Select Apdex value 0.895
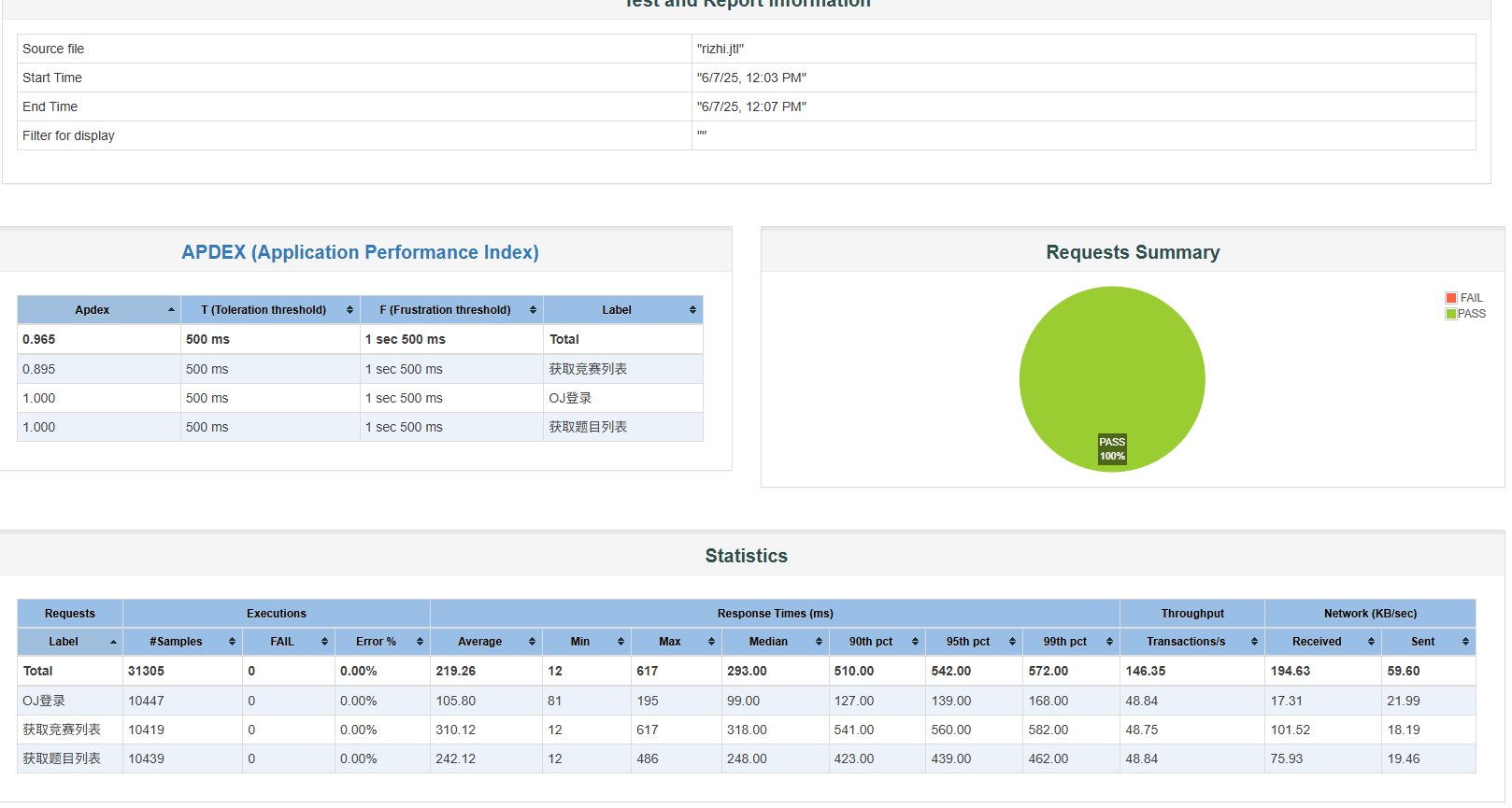Viewport: 1512px width, 808px height. coord(39,369)
